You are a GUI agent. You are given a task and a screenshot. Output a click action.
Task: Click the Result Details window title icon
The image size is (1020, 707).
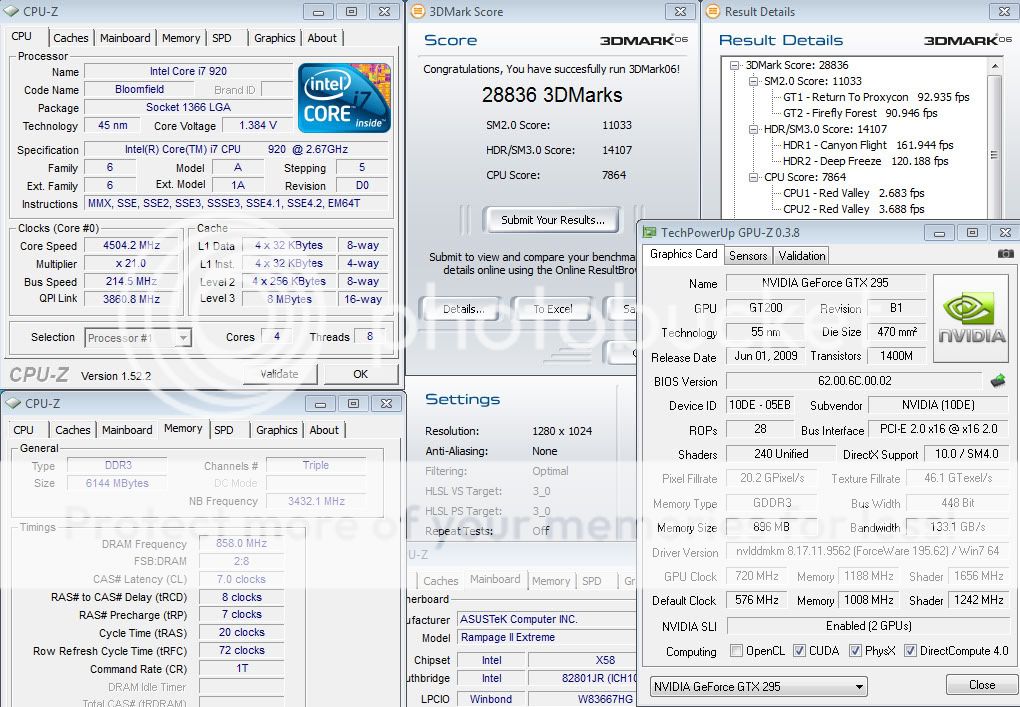tap(713, 11)
